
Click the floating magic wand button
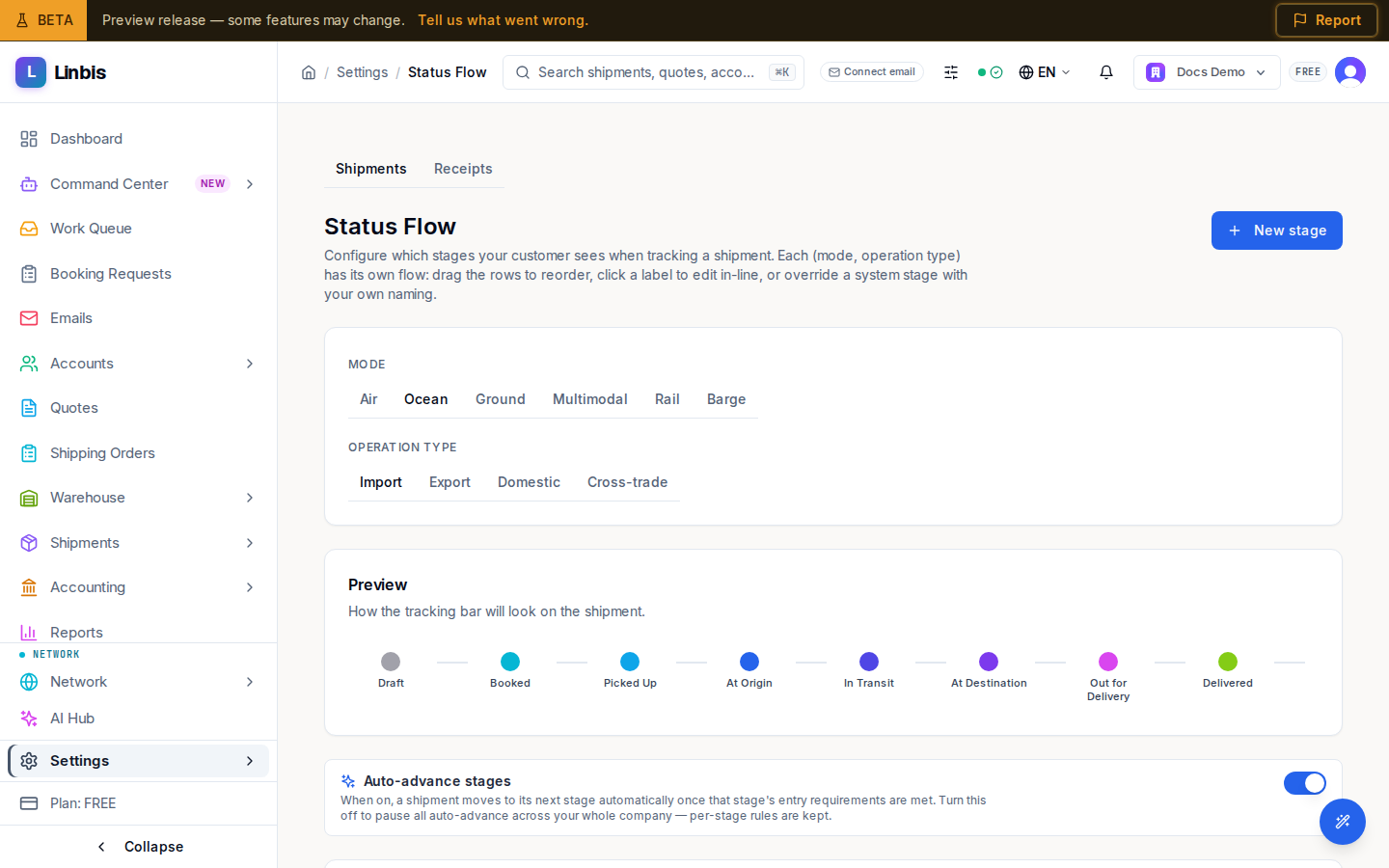click(x=1343, y=822)
